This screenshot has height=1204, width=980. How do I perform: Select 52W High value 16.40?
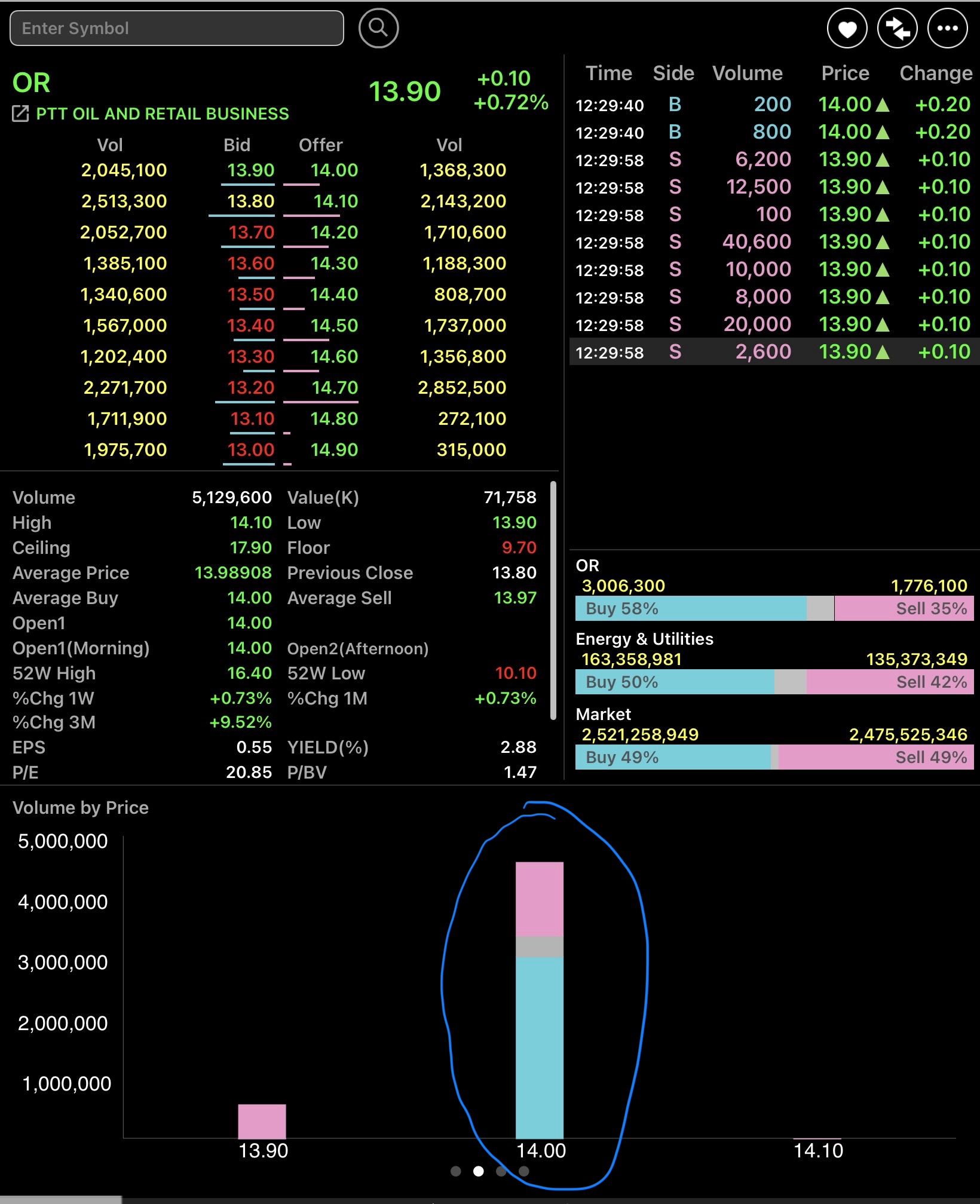(x=249, y=673)
